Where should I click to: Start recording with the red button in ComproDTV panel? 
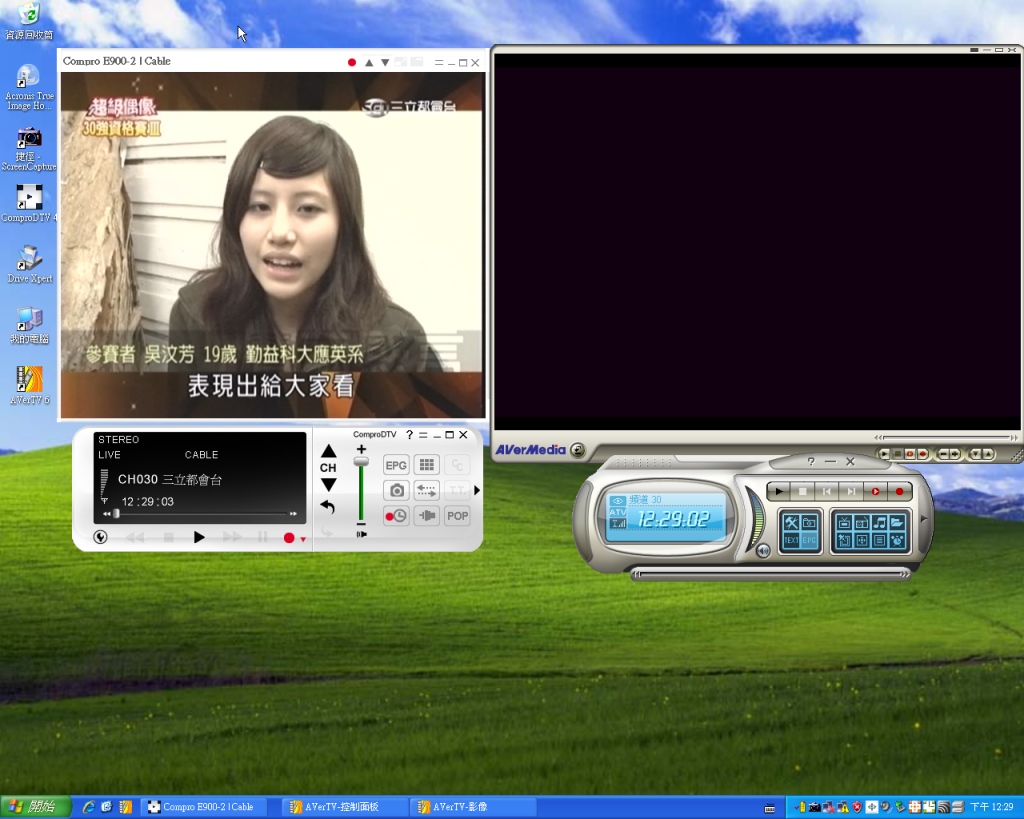point(289,538)
